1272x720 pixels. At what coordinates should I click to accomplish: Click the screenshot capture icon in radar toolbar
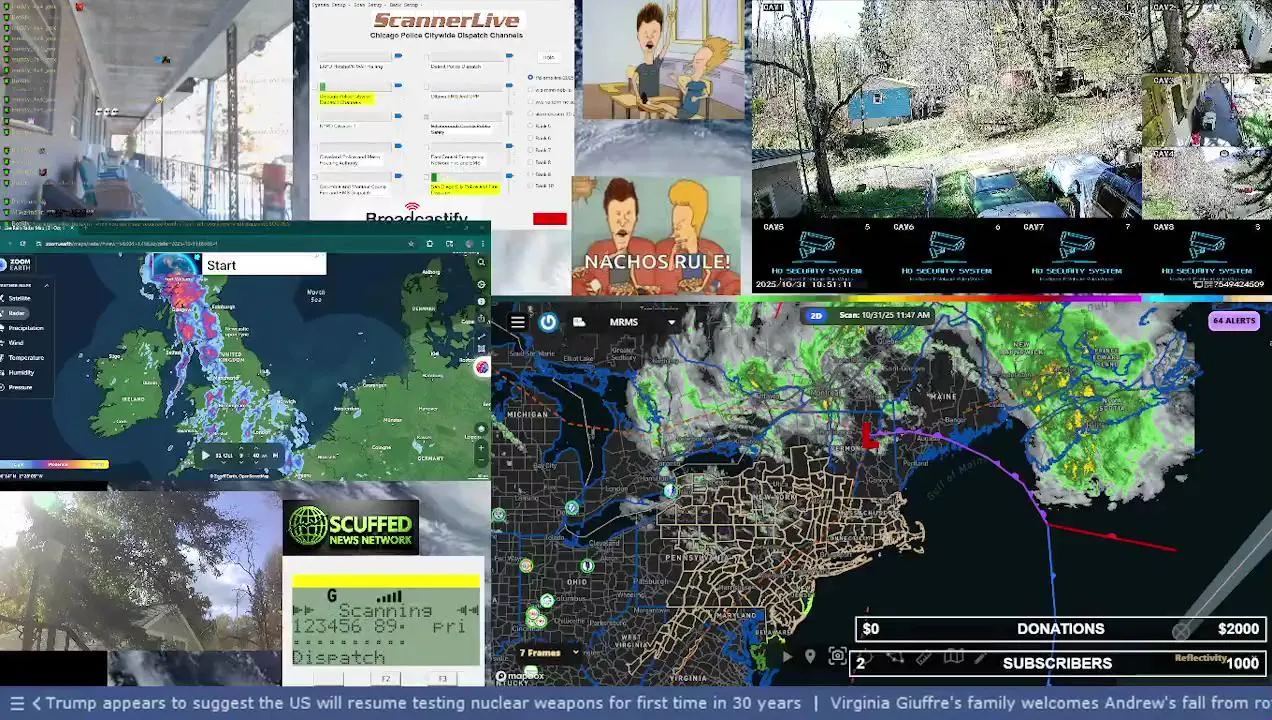pos(837,657)
